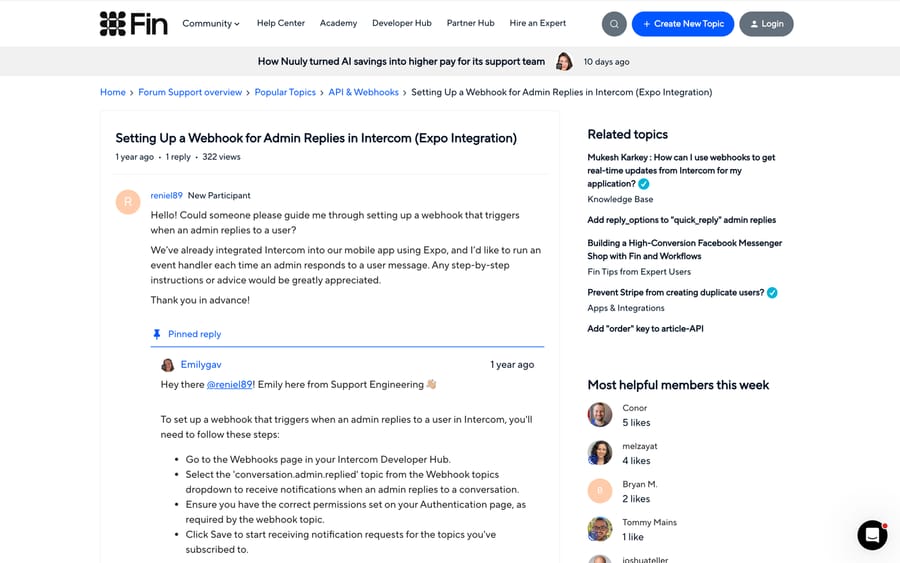The height and width of the screenshot is (563, 900).
Task: Open Popular Topics breadcrumb
Action: click(285, 92)
